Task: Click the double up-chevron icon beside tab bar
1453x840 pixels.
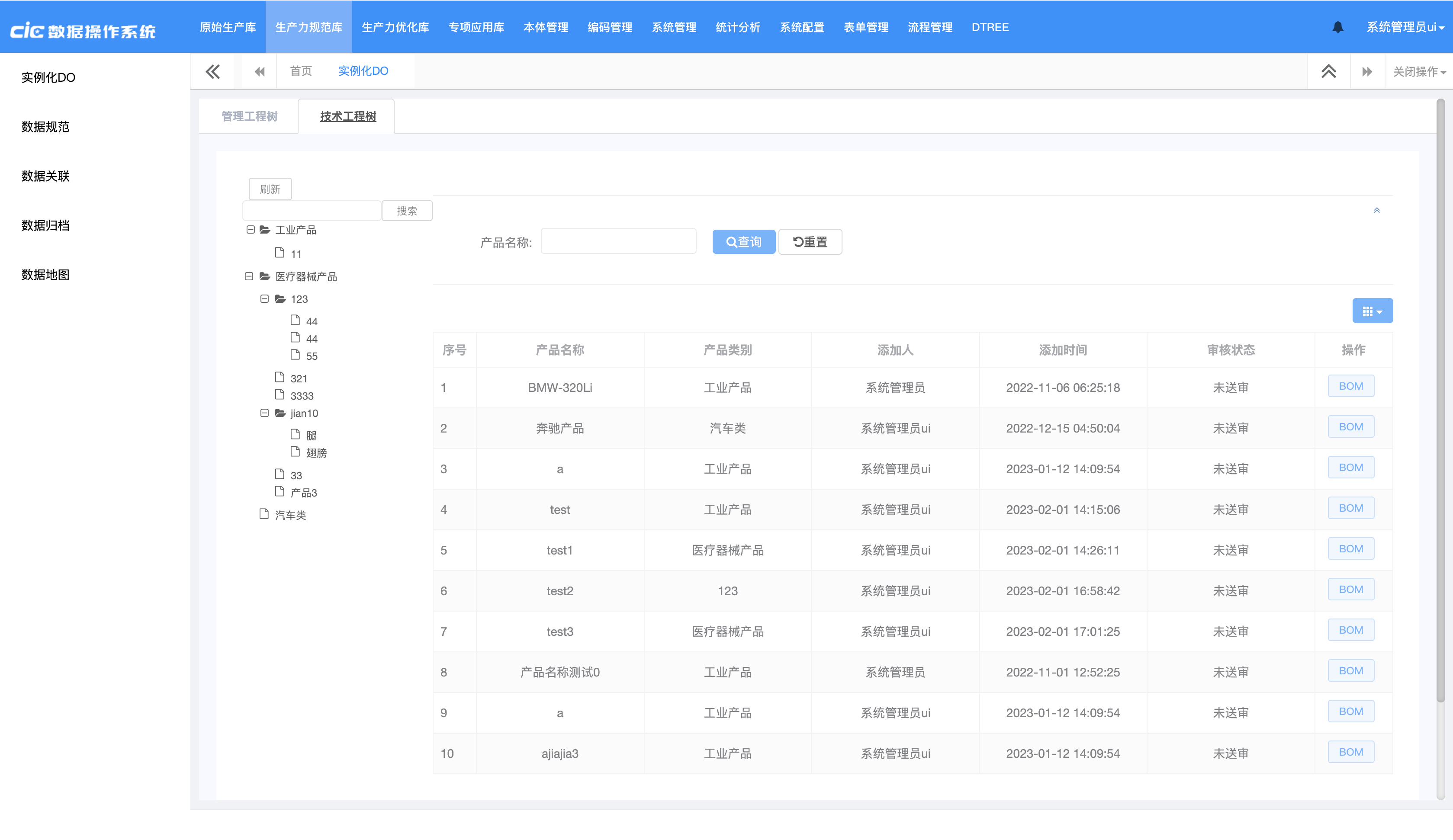Action: coord(1328,71)
